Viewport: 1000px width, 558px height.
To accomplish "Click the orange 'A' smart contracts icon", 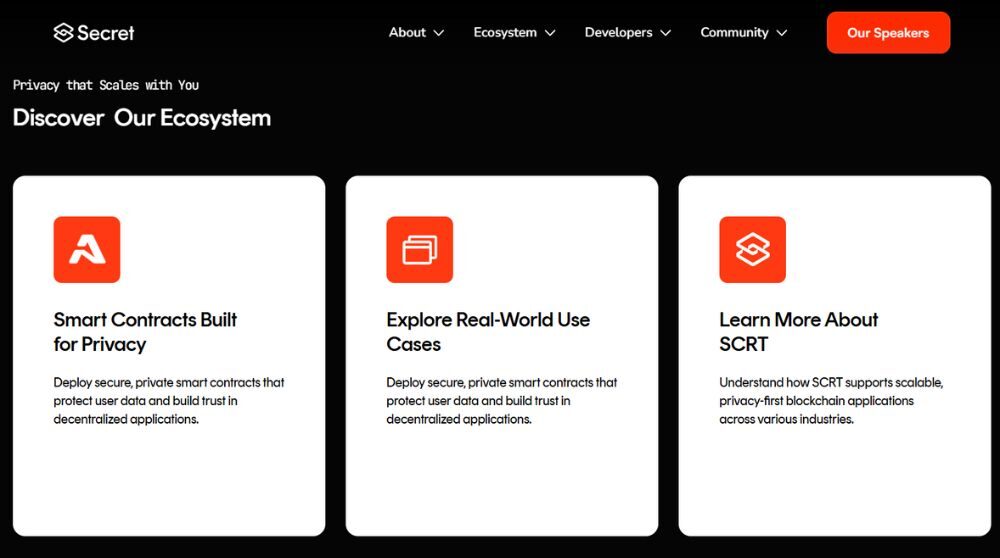I will [87, 250].
